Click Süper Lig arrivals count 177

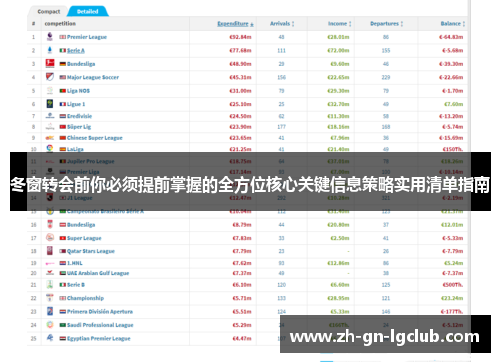click(x=281, y=127)
